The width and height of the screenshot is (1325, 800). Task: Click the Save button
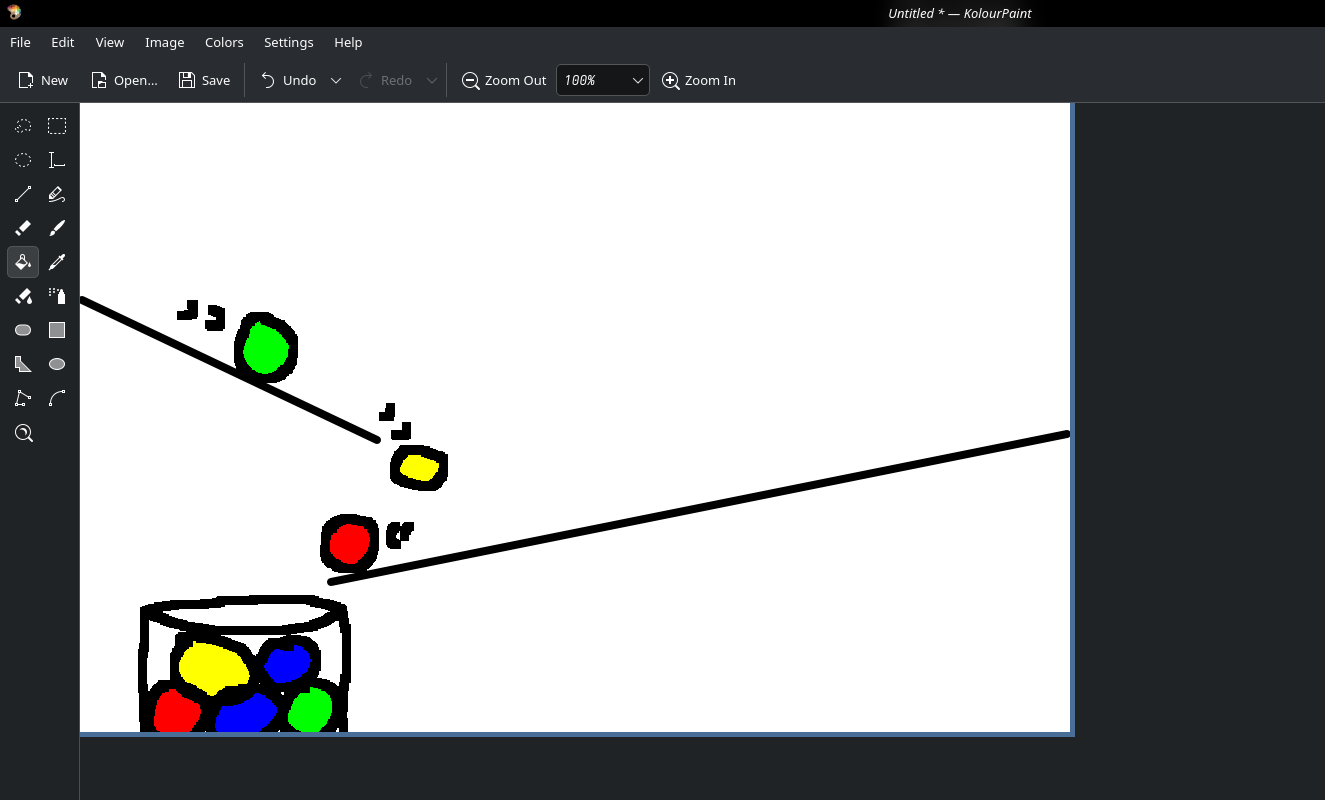(204, 80)
